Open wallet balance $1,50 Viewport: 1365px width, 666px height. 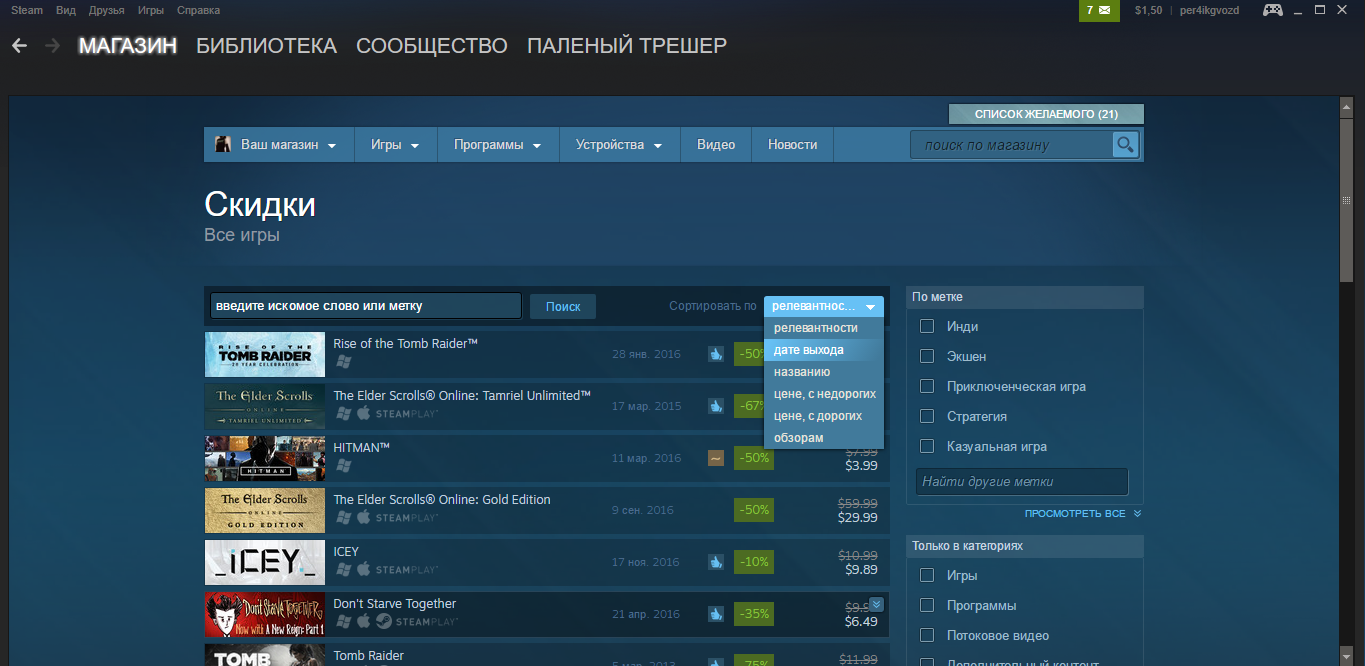point(1149,10)
